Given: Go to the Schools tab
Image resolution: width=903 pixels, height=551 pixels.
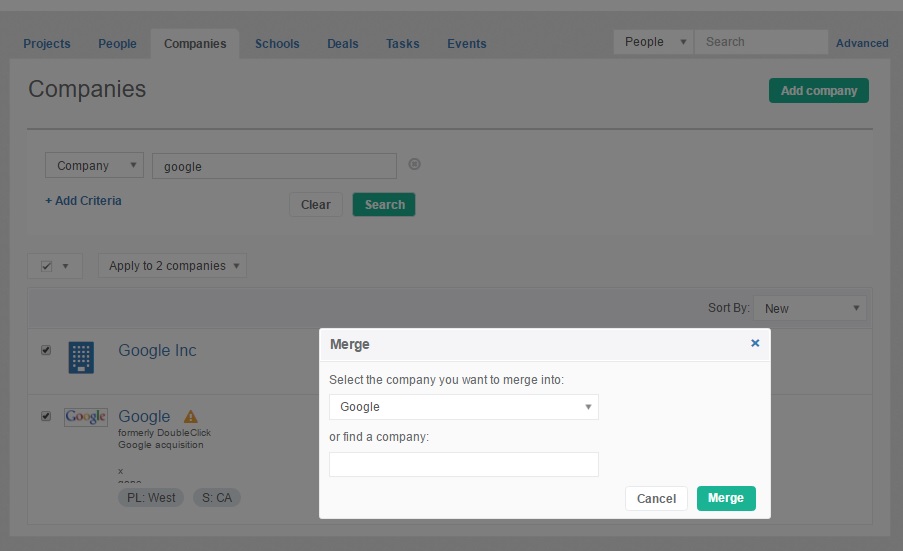Looking at the screenshot, I should [277, 44].
